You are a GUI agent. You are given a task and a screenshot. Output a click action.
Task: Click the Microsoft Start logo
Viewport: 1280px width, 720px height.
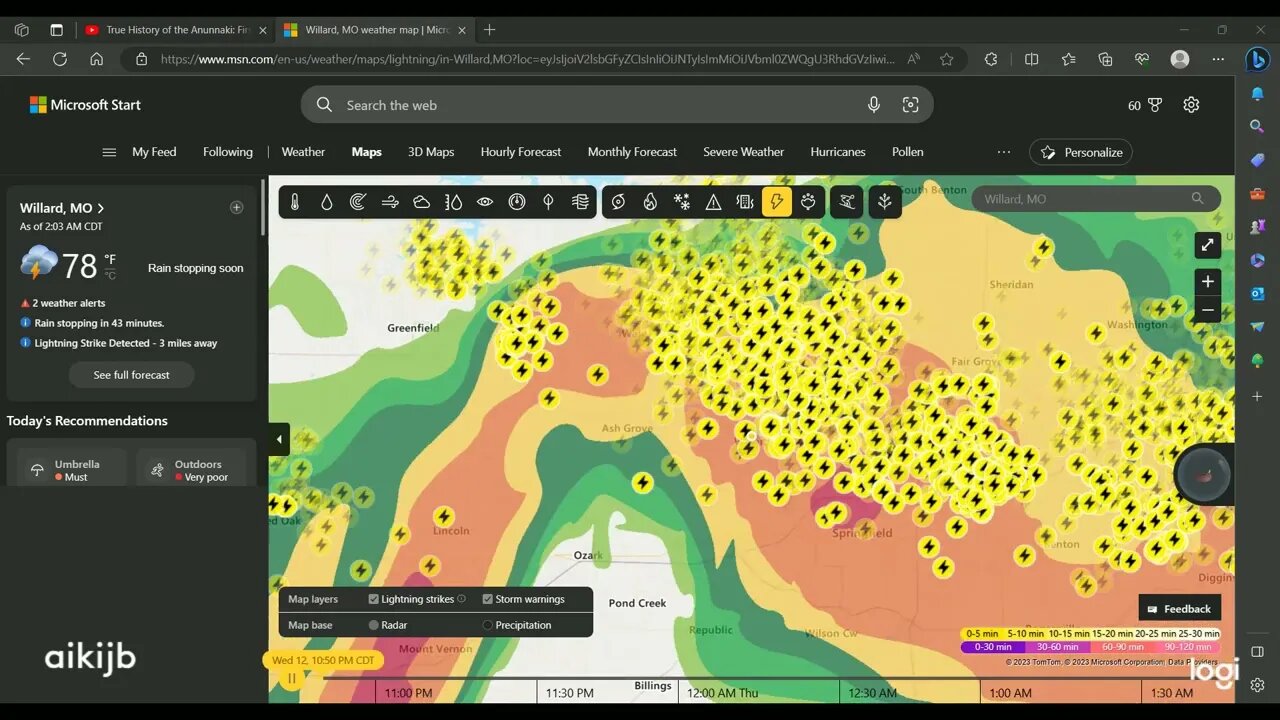pos(85,105)
